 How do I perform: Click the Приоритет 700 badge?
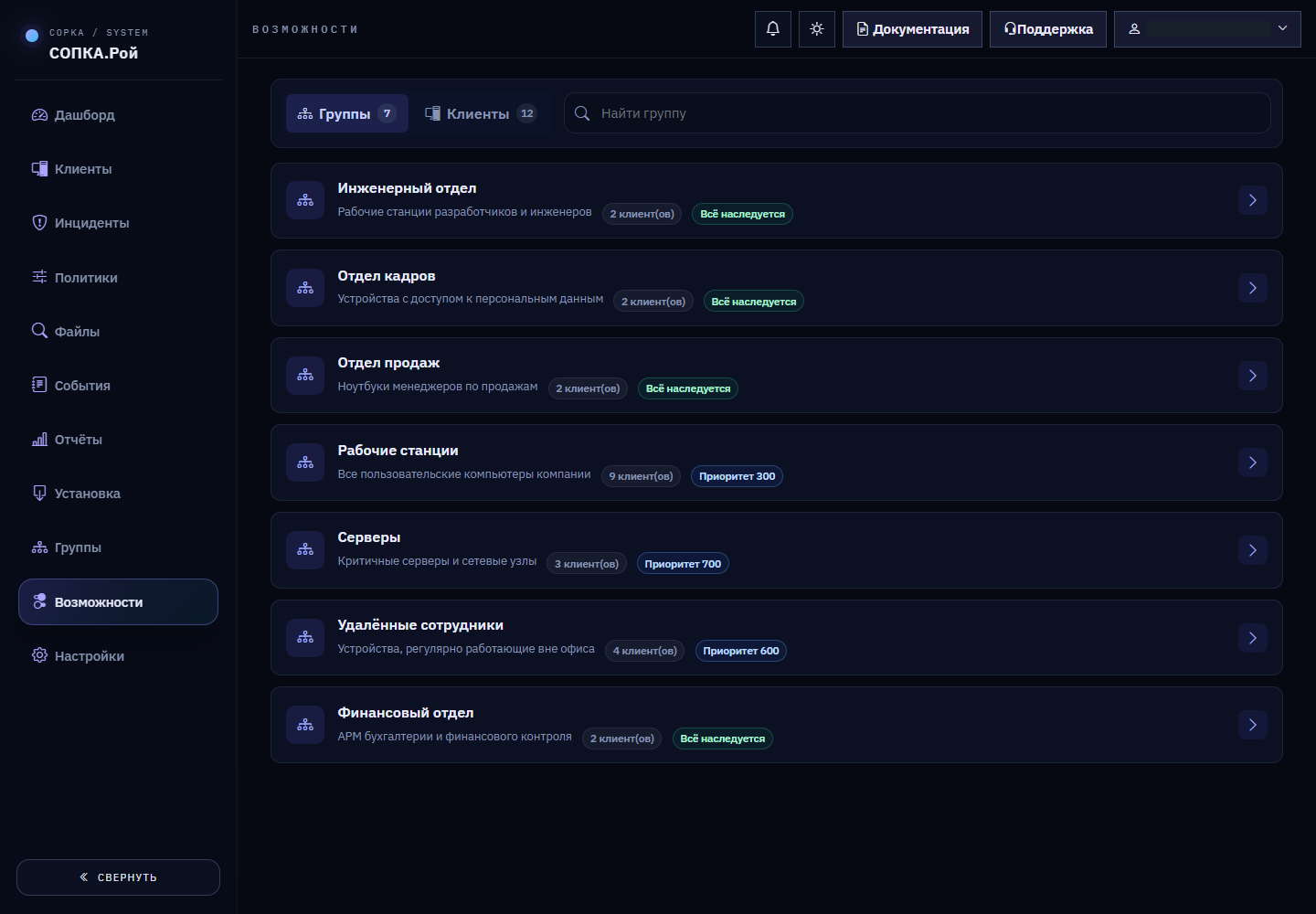point(683,564)
